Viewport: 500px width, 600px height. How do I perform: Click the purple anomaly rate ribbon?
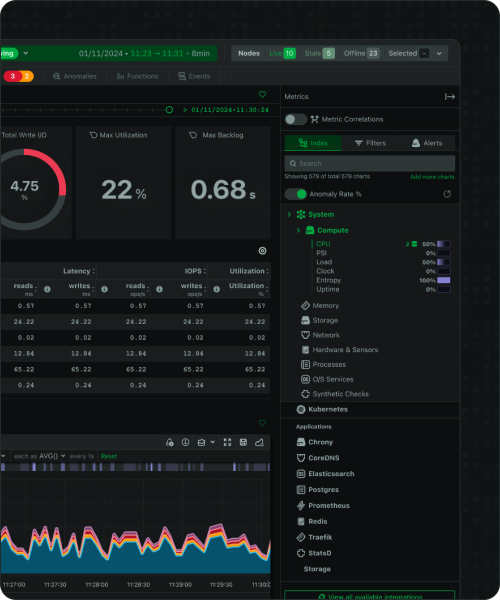[x=135, y=467]
